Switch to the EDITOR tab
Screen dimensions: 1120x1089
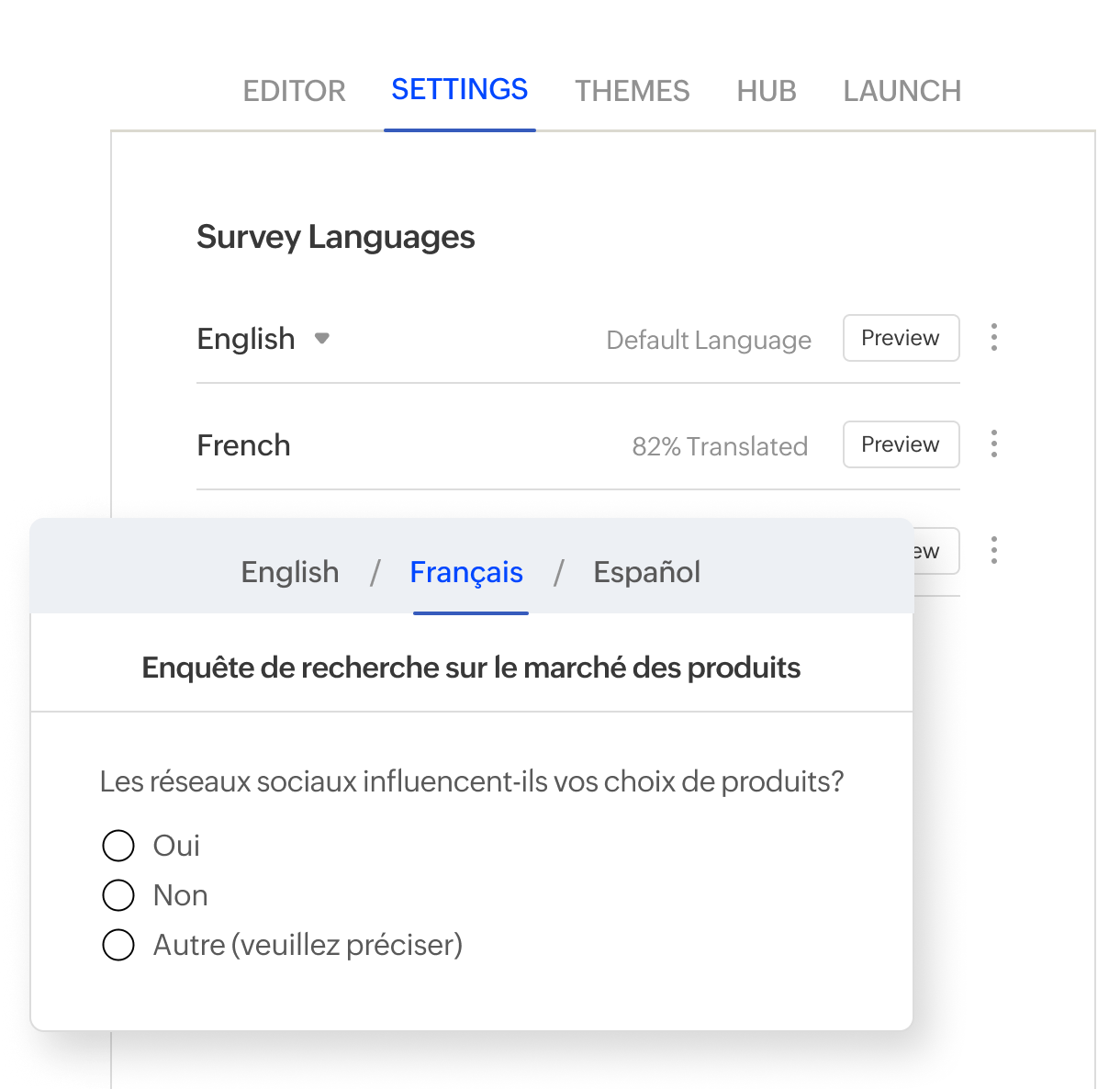[x=294, y=91]
